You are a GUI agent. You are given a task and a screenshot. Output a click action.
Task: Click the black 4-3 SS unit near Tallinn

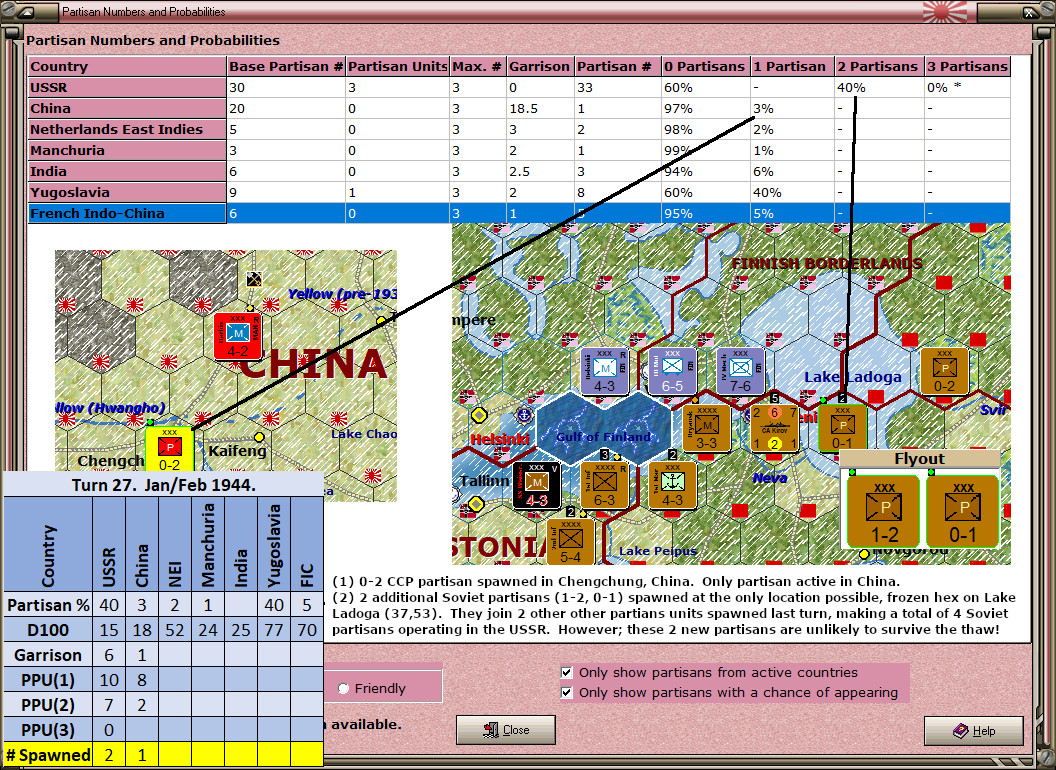click(536, 485)
